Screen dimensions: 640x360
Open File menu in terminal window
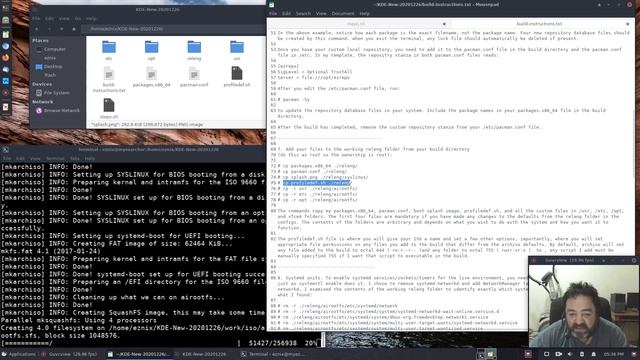coord(7,158)
